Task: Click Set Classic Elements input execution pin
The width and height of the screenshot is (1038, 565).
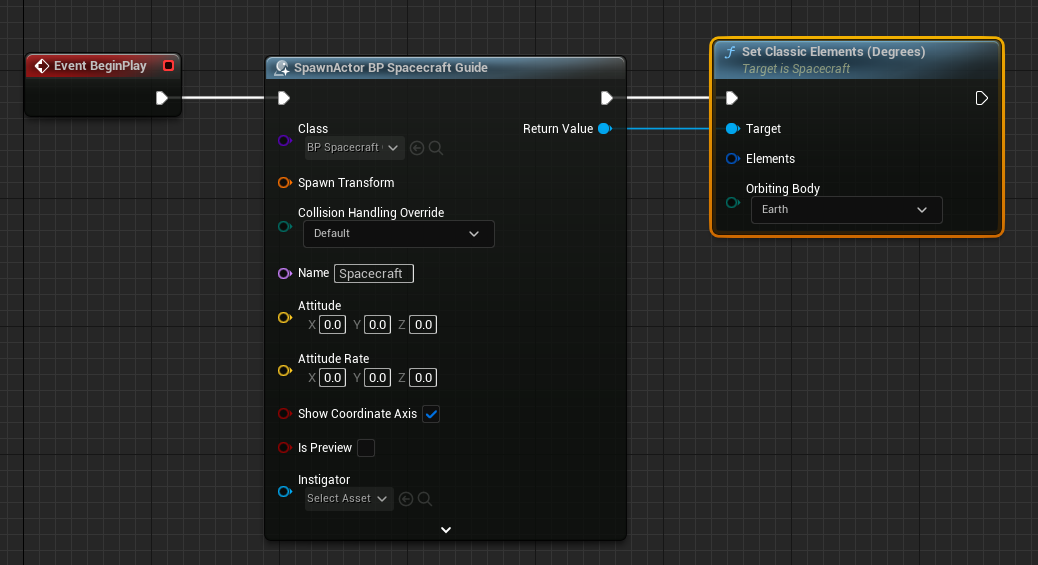Action: [x=731, y=98]
